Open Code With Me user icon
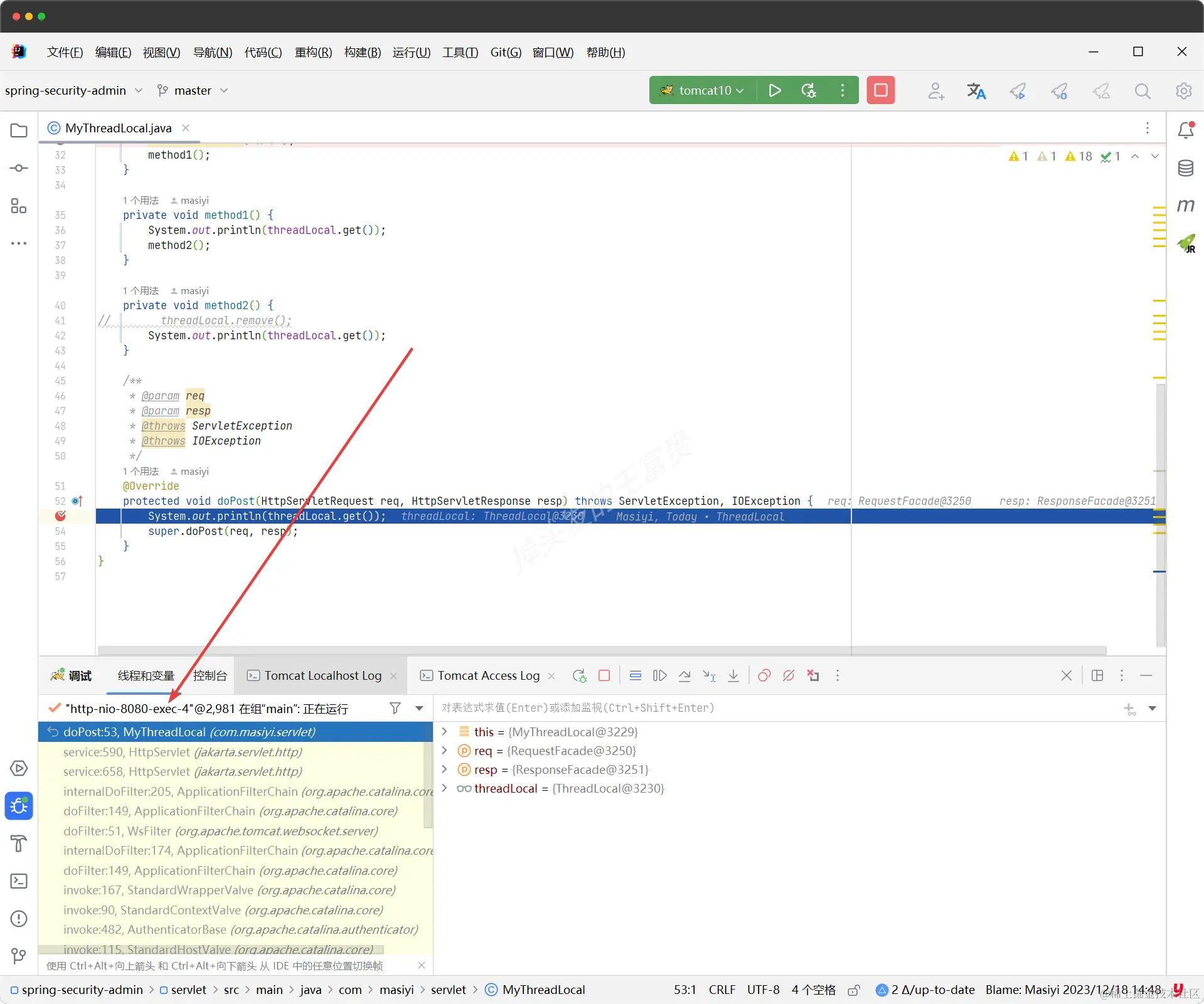 (935, 91)
